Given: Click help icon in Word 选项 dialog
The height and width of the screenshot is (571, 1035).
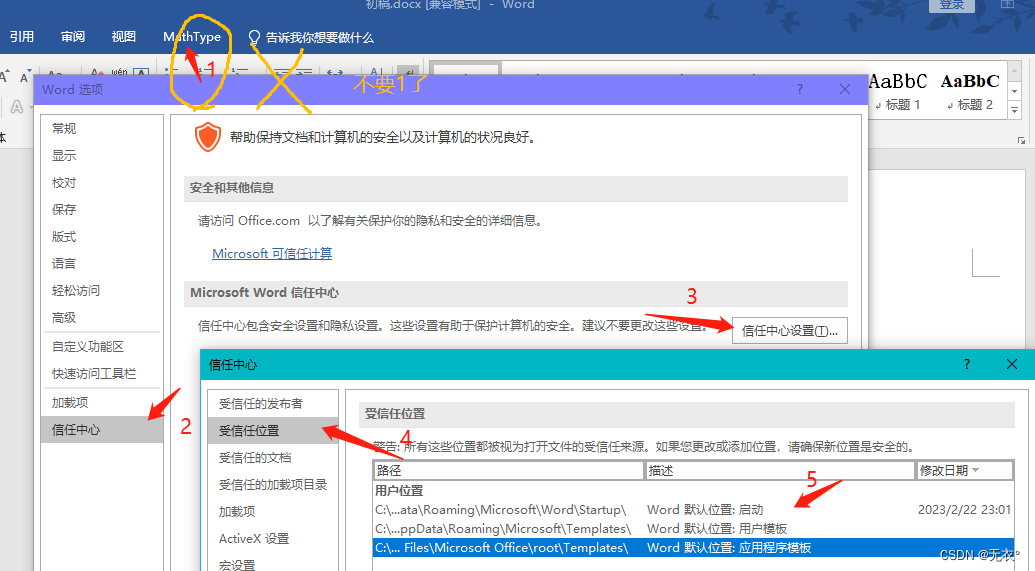Looking at the screenshot, I should 800,89.
